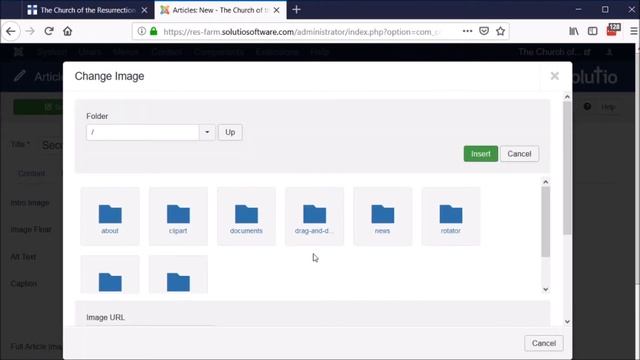Open a new browser tab
Screen dimensions: 640x360
296,10
